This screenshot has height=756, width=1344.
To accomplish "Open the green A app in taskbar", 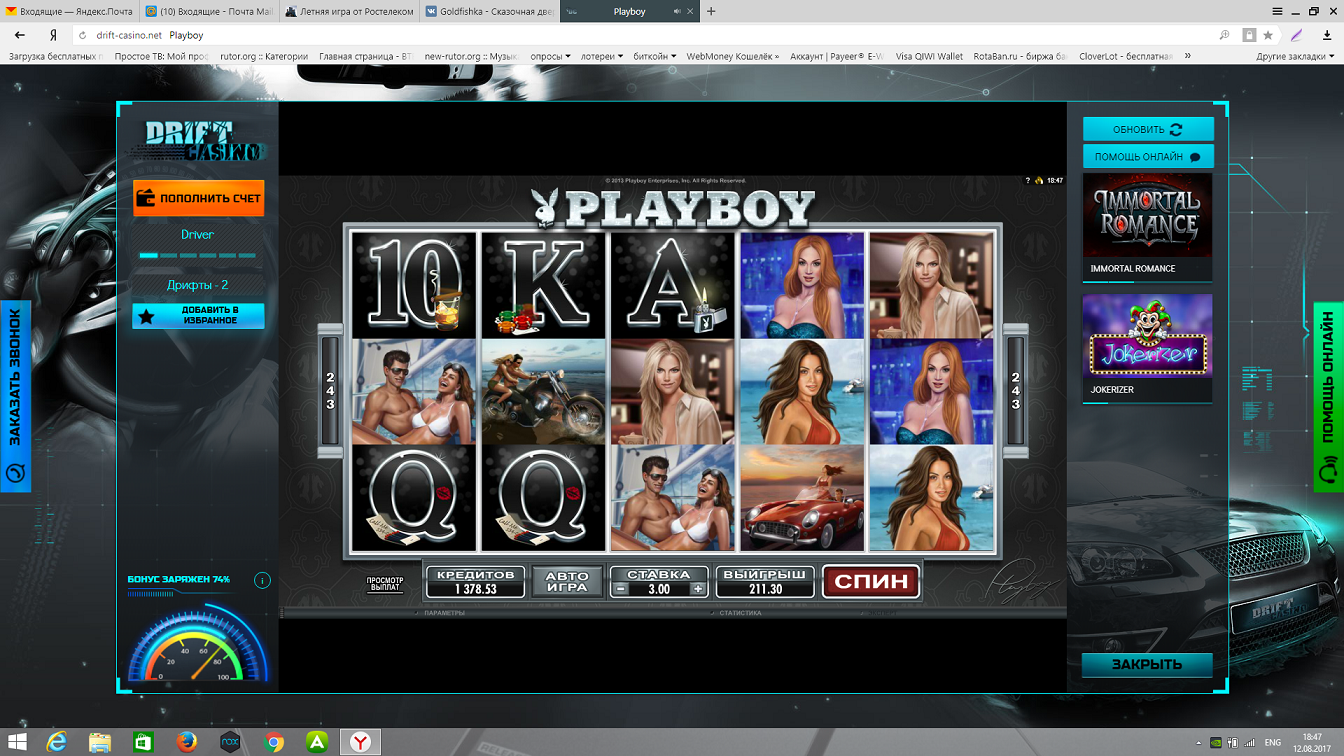I will (317, 742).
